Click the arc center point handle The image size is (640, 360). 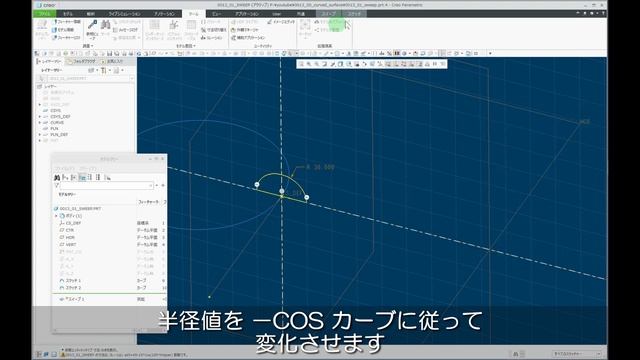coord(282,191)
